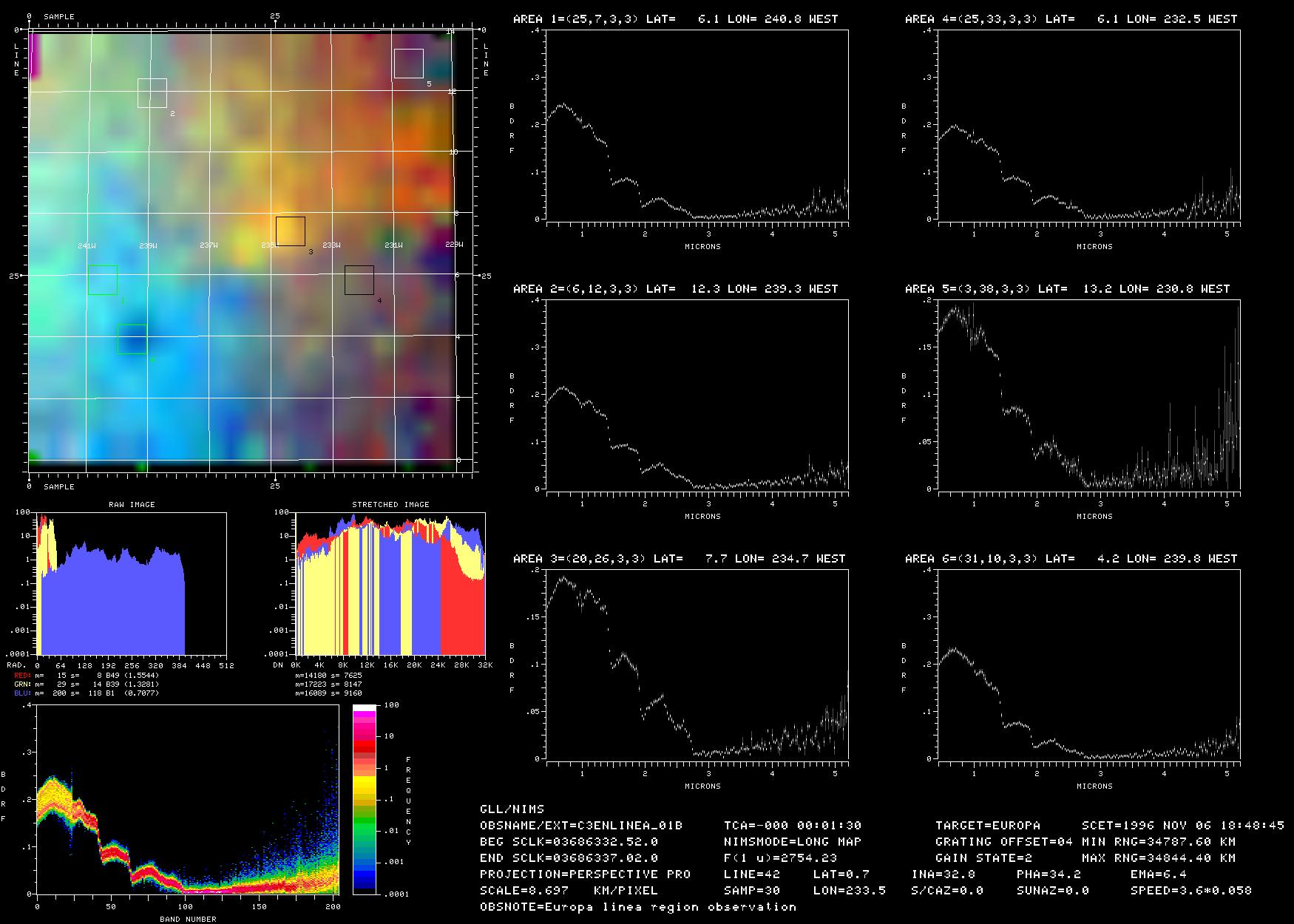Select the white area 2 box on map
Viewport: 1294px width, 924px height.
click(x=152, y=93)
